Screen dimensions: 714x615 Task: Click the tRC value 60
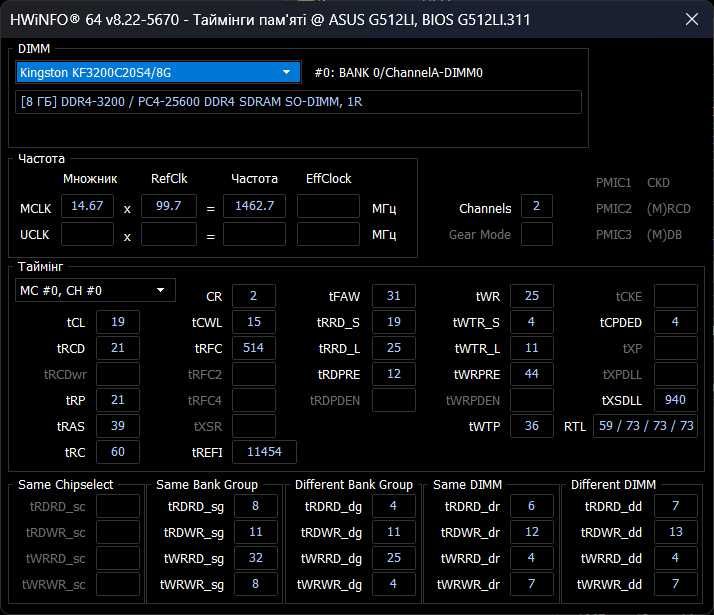point(118,452)
